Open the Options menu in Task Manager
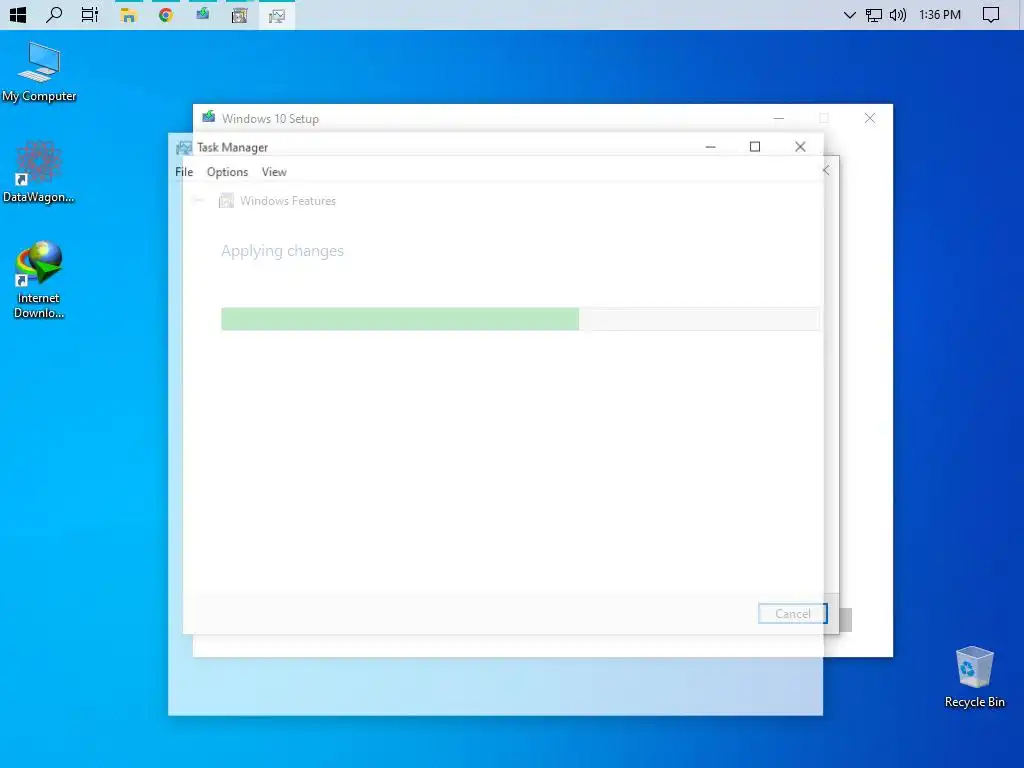Viewport: 1024px width, 768px height. point(227,172)
